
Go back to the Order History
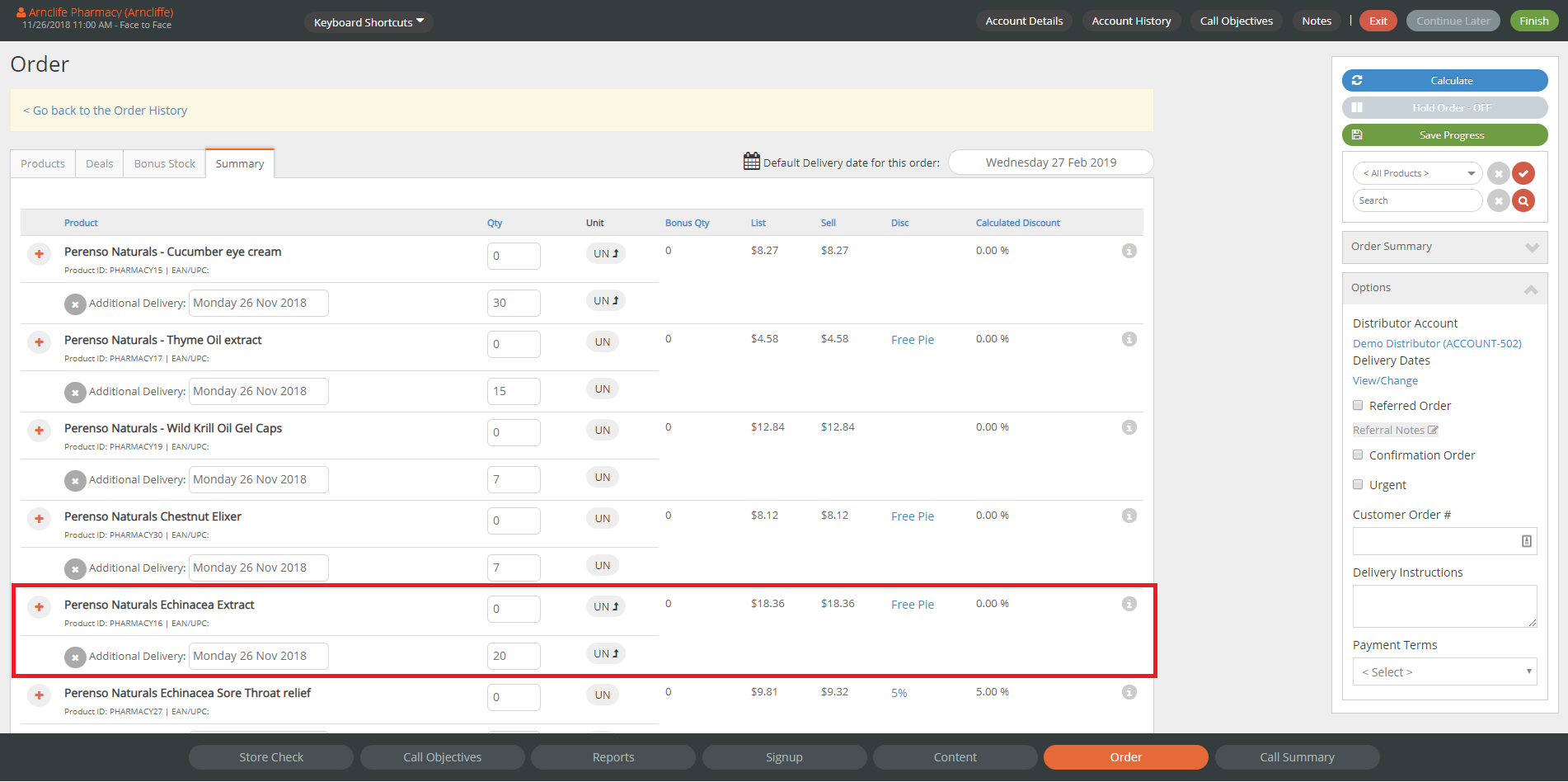105,111
